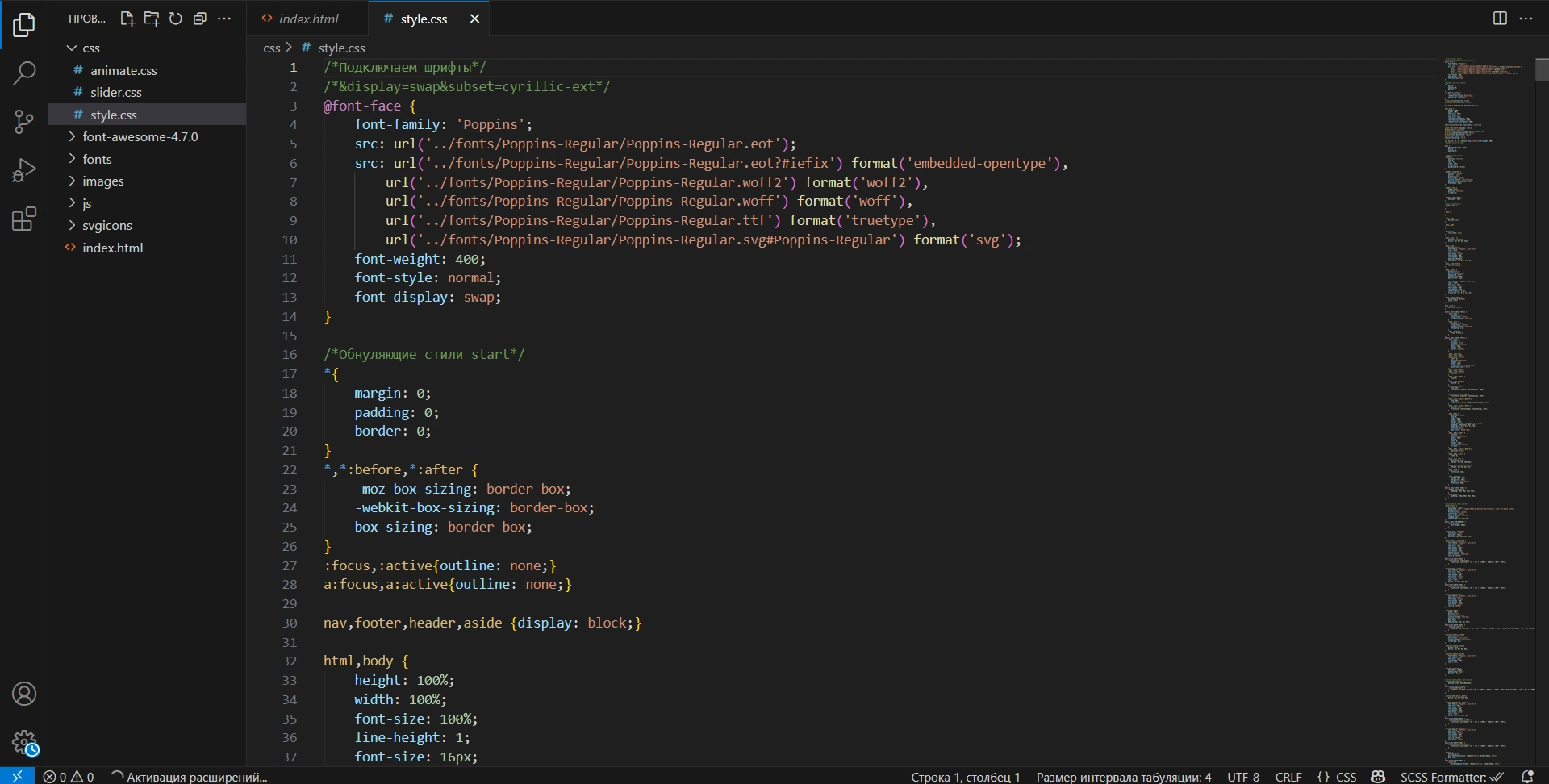Create a new file in explorer
Image resolution: width=1549 pixels, height=784 pixels.
coord(127,19)
